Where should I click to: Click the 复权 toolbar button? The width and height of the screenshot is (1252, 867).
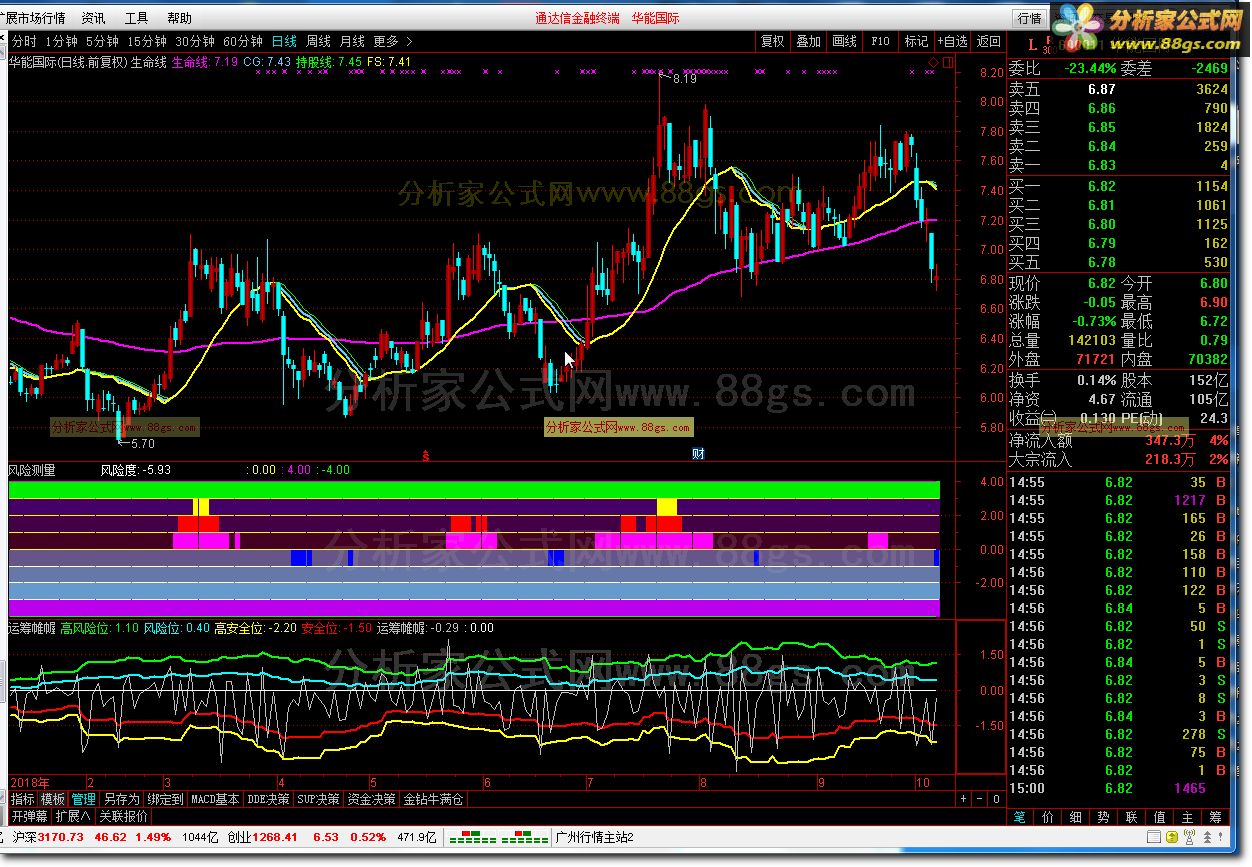click(772, 41)
